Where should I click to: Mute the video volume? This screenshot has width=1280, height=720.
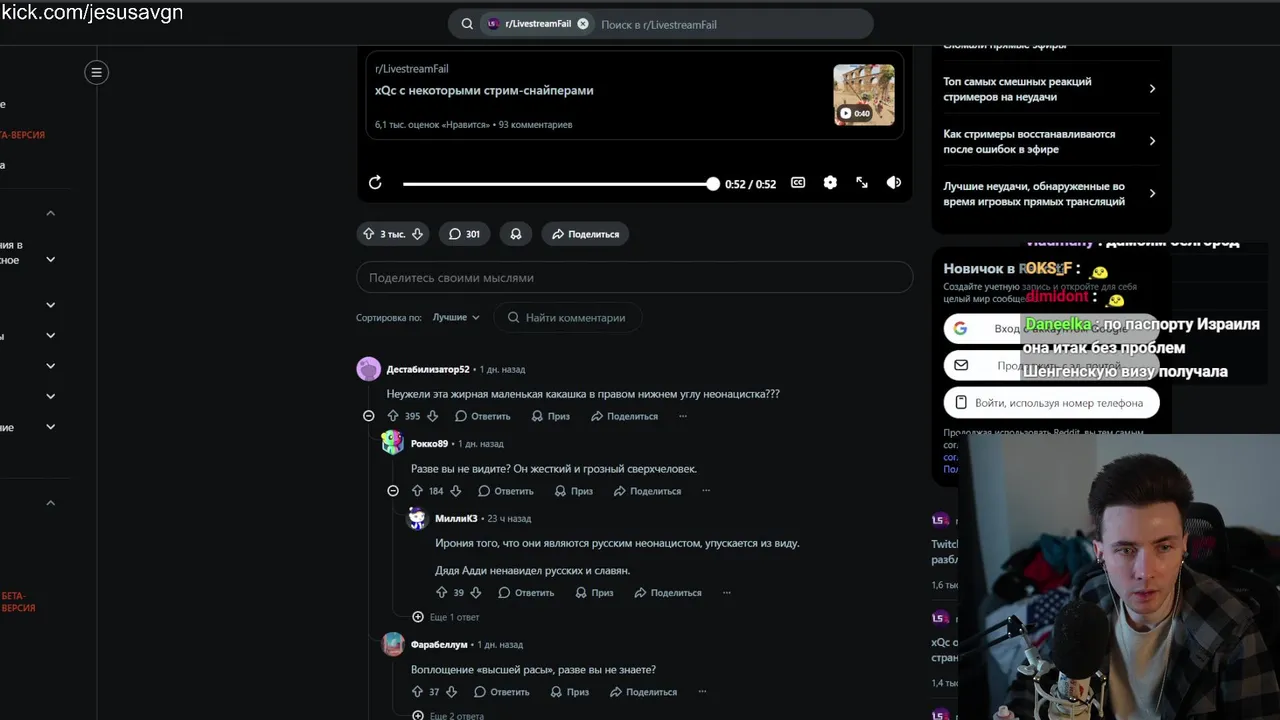coord(894,183)
